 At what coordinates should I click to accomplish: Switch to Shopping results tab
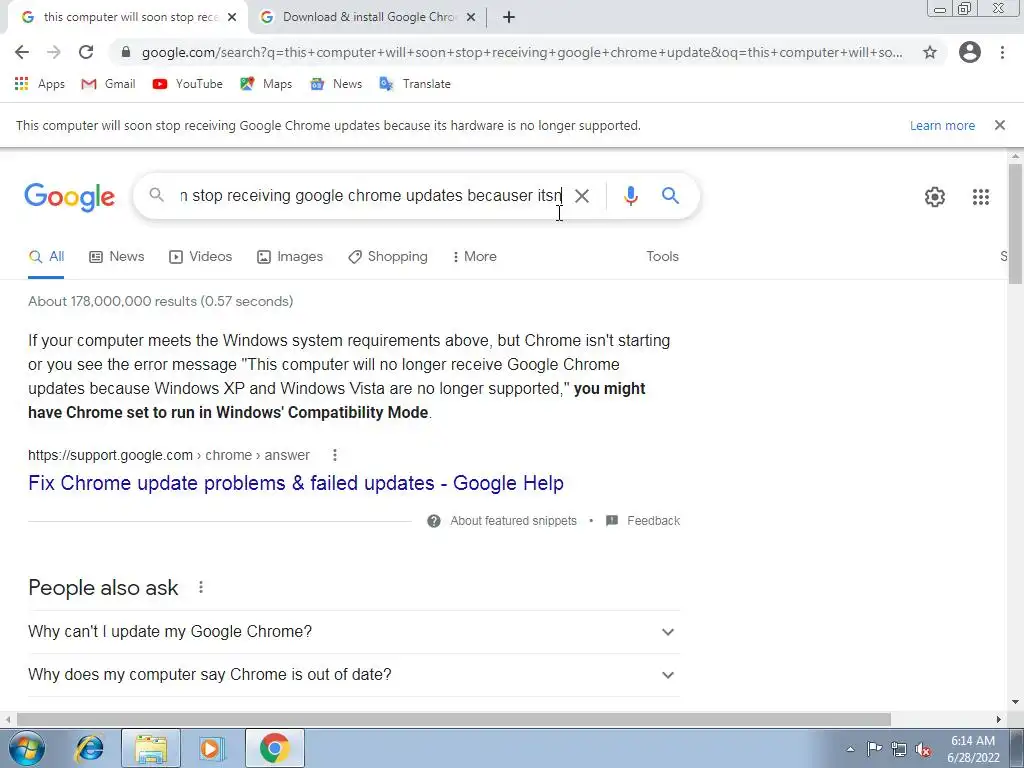388,257
